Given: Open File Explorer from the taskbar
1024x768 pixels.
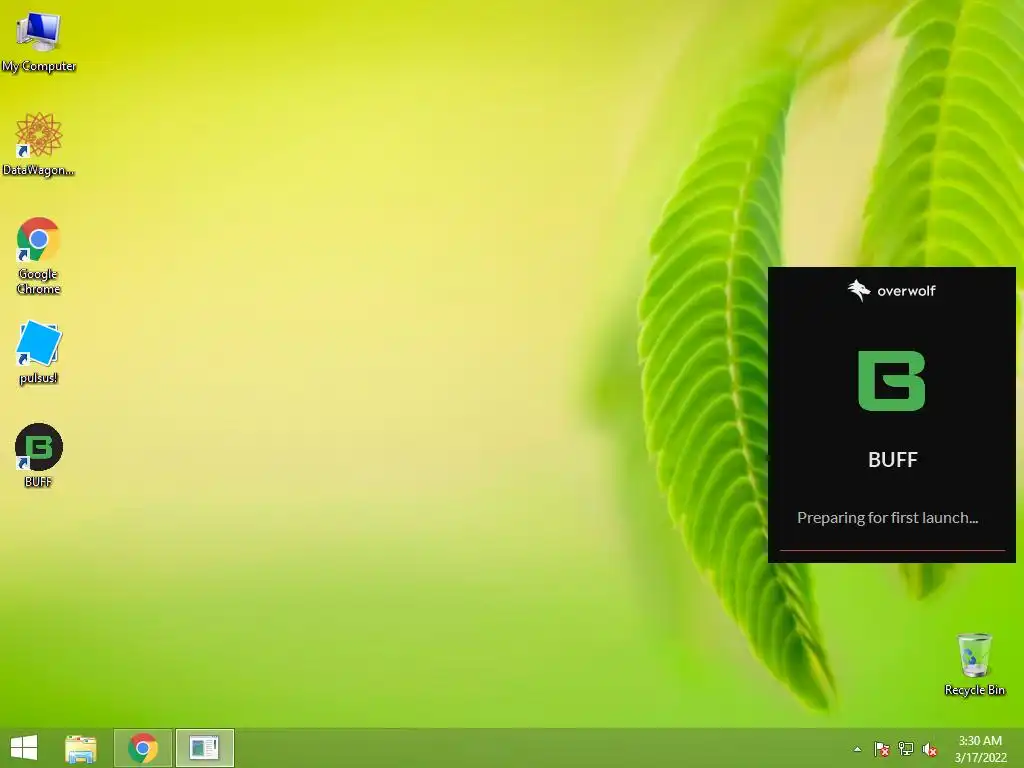Looking at the screenshot, I should tap(81, 748).
